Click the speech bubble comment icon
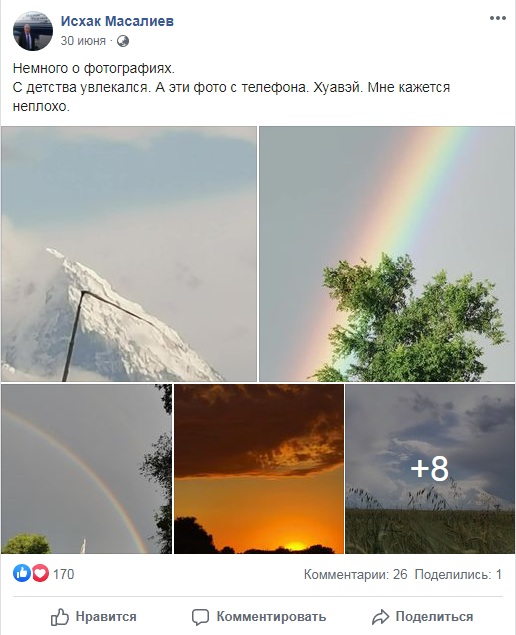The width and height of the screenshot is (516, 635). coord(200,617)
